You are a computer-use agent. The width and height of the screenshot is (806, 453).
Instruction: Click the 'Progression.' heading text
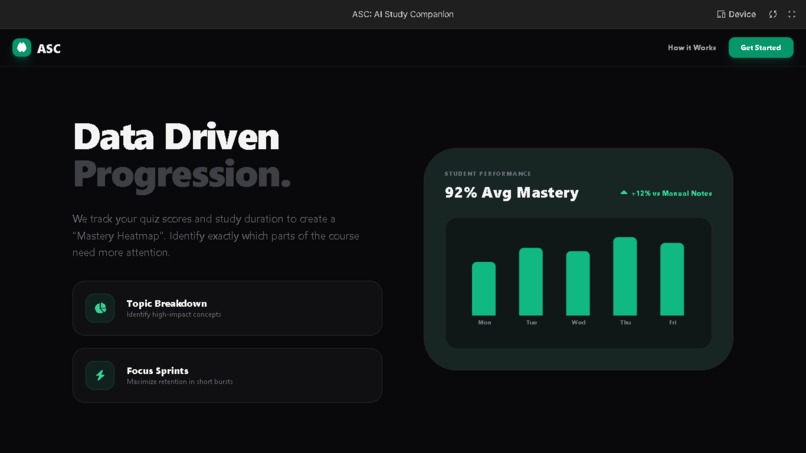point(182,175)
